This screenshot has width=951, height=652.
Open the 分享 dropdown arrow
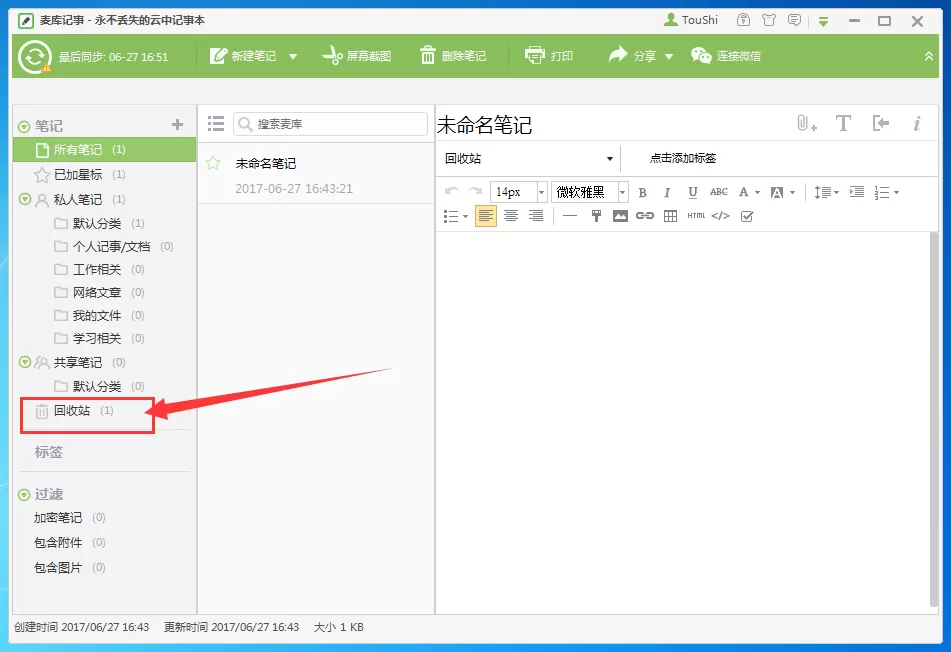669,56
